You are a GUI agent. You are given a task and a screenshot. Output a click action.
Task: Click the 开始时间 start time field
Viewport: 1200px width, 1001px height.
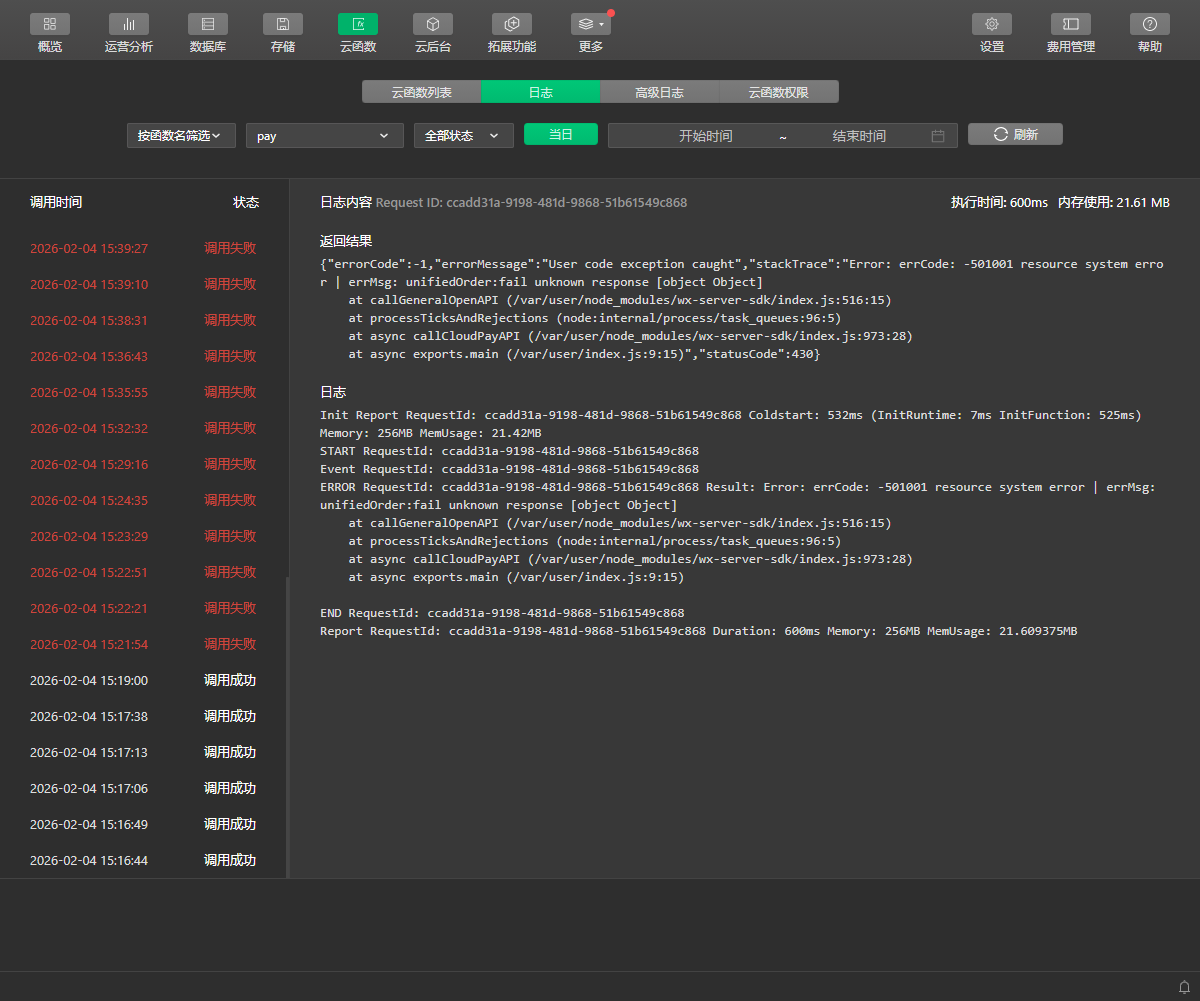tap(705, 136)
